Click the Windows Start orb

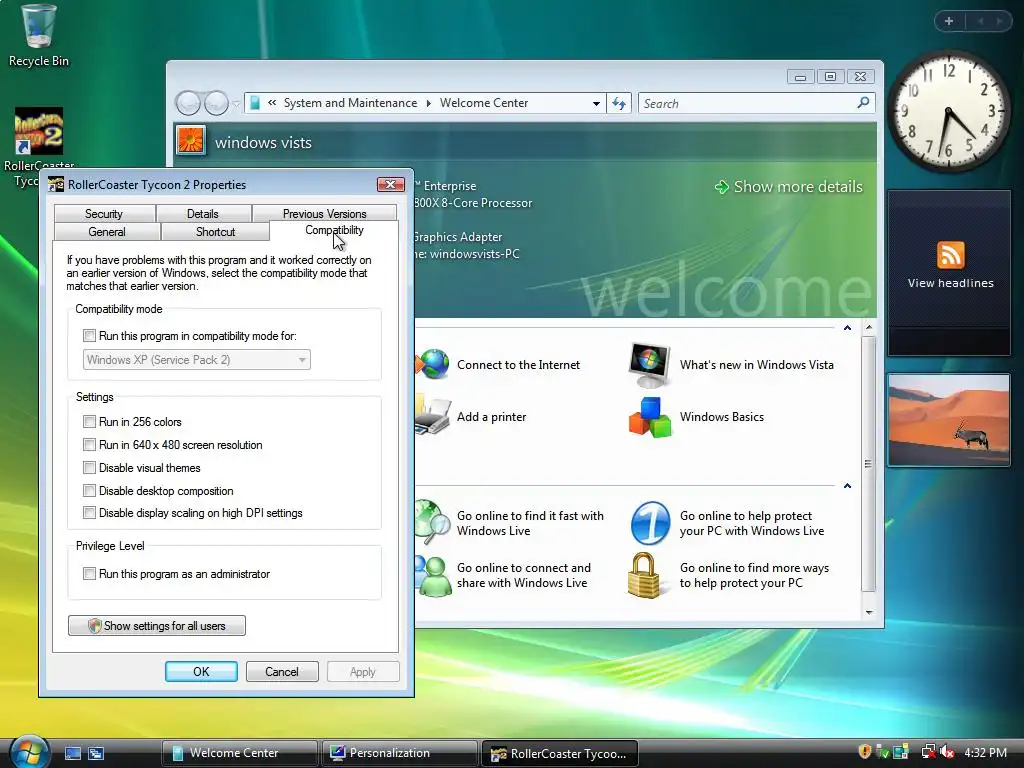(x=29, y=752)
